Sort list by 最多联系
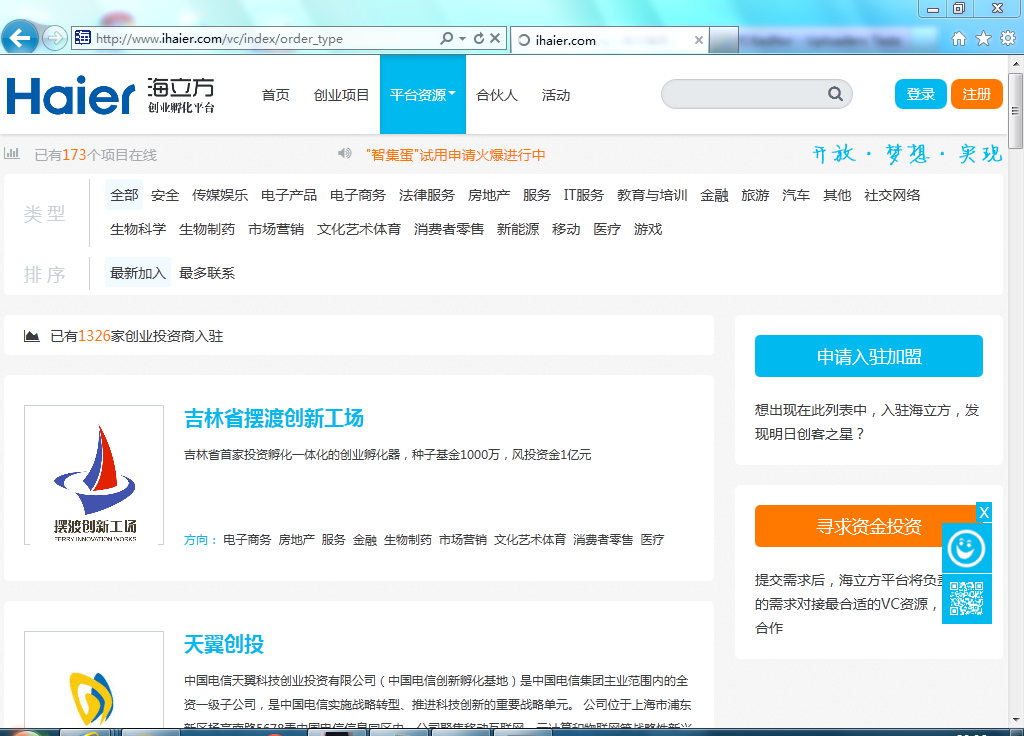 (x=207, y=273)
